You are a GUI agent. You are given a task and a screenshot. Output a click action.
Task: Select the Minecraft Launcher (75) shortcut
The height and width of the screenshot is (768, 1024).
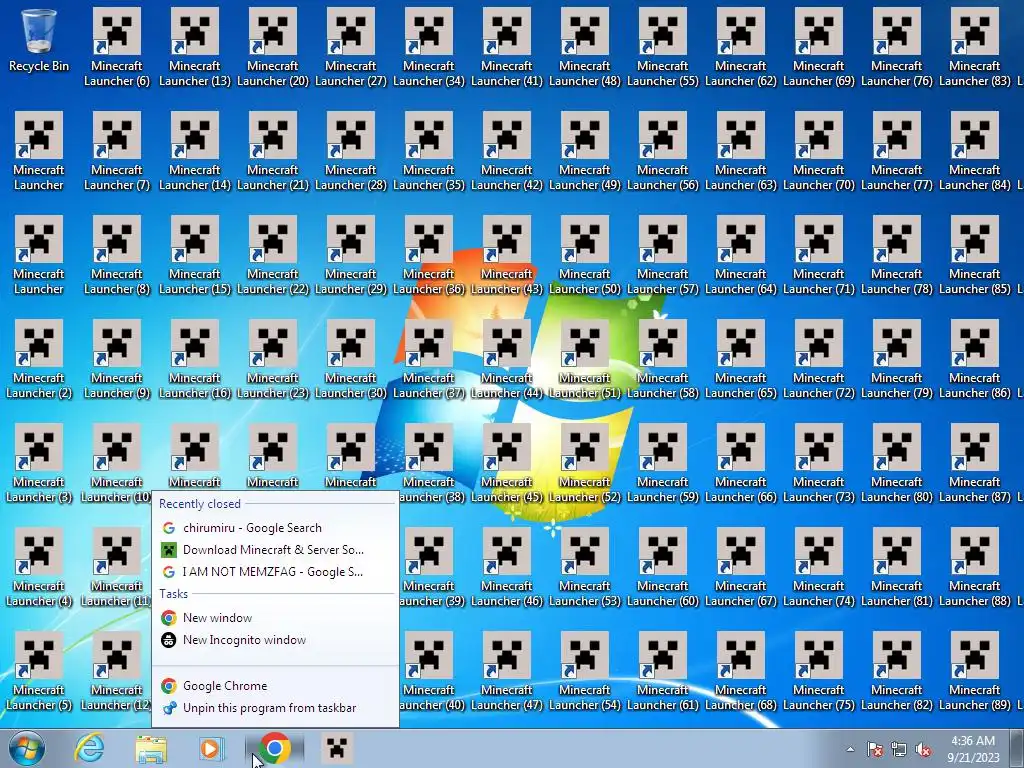click(819, 670)
